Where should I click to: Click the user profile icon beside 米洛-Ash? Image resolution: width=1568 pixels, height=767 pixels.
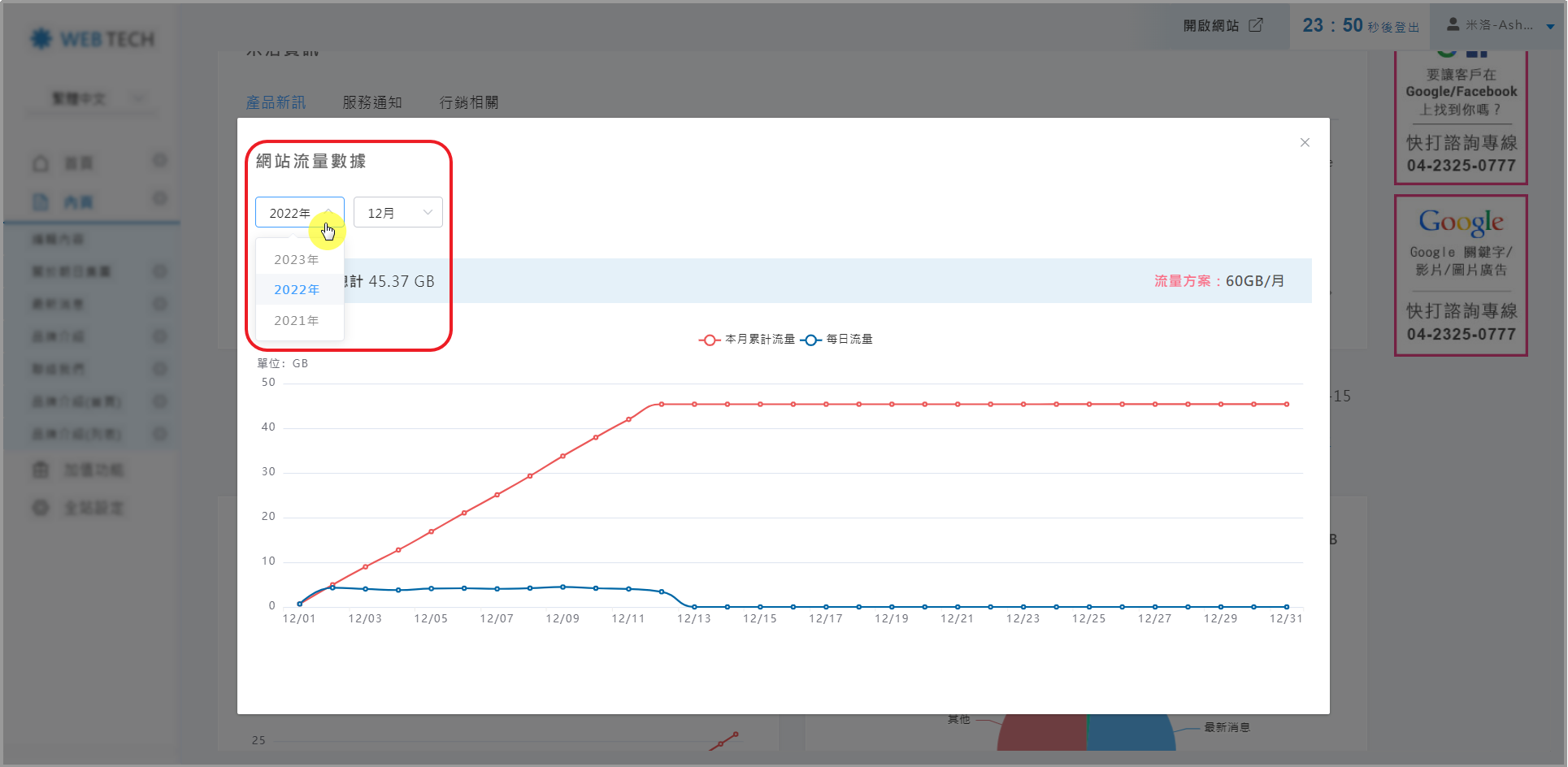[1453, 25]
